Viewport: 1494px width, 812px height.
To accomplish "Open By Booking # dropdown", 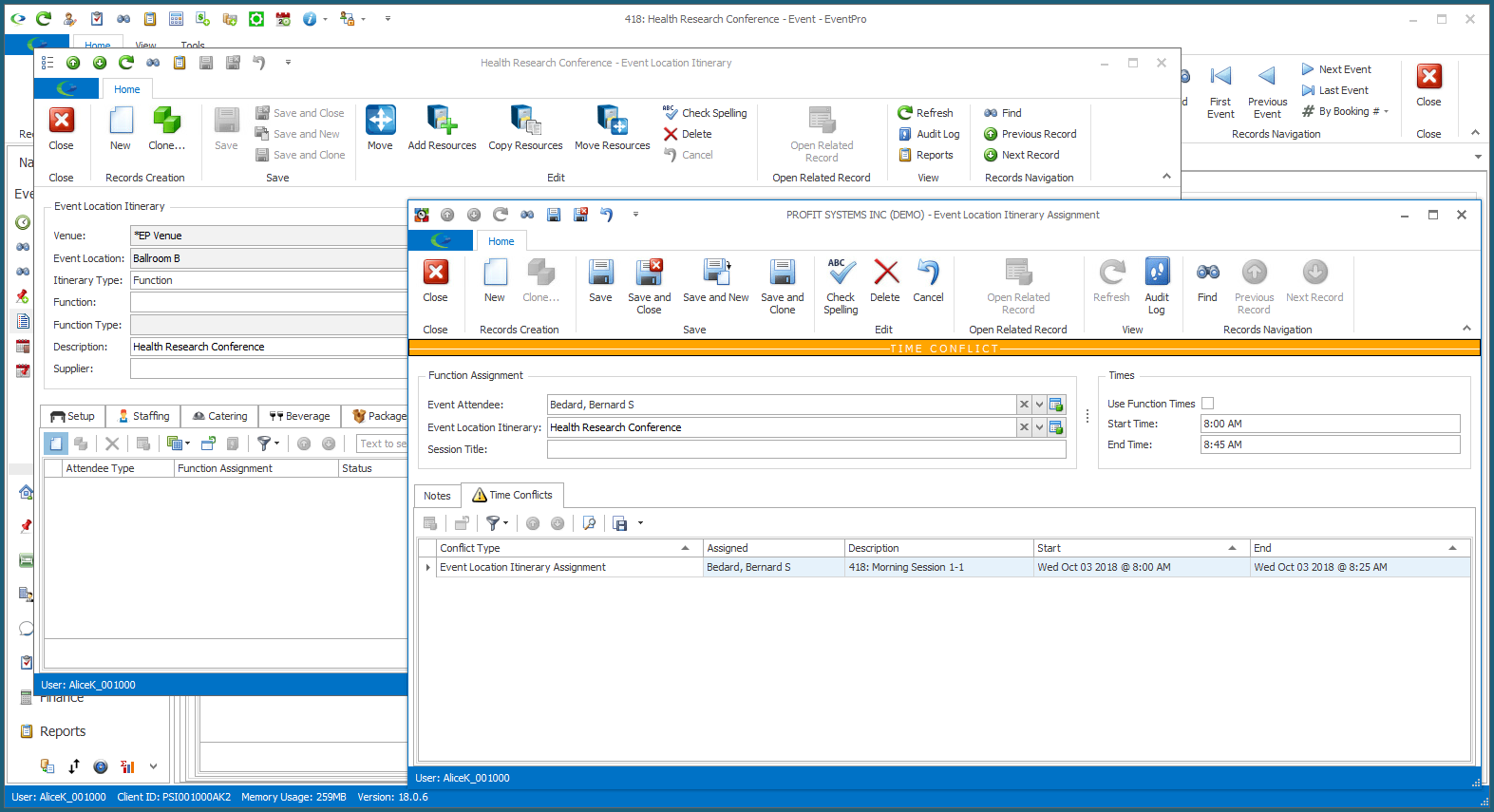I will click(x=1345, y=111).
